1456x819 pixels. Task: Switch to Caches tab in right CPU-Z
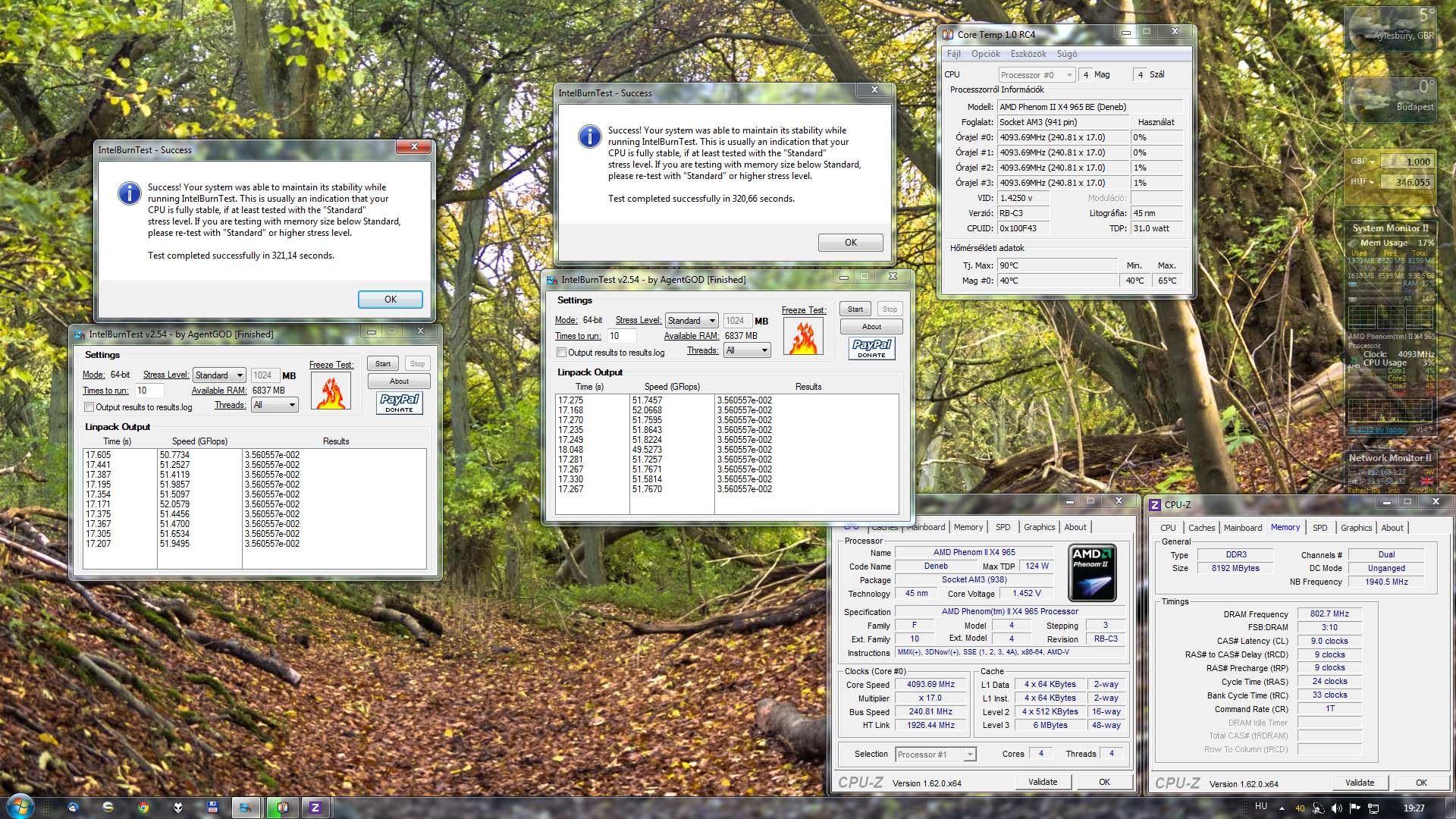point(1201,528)
